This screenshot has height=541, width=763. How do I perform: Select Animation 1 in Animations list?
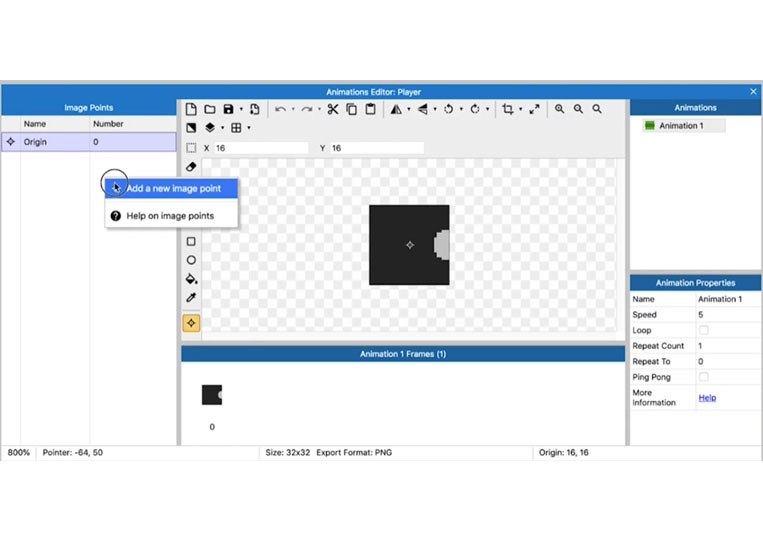point(684,126)
